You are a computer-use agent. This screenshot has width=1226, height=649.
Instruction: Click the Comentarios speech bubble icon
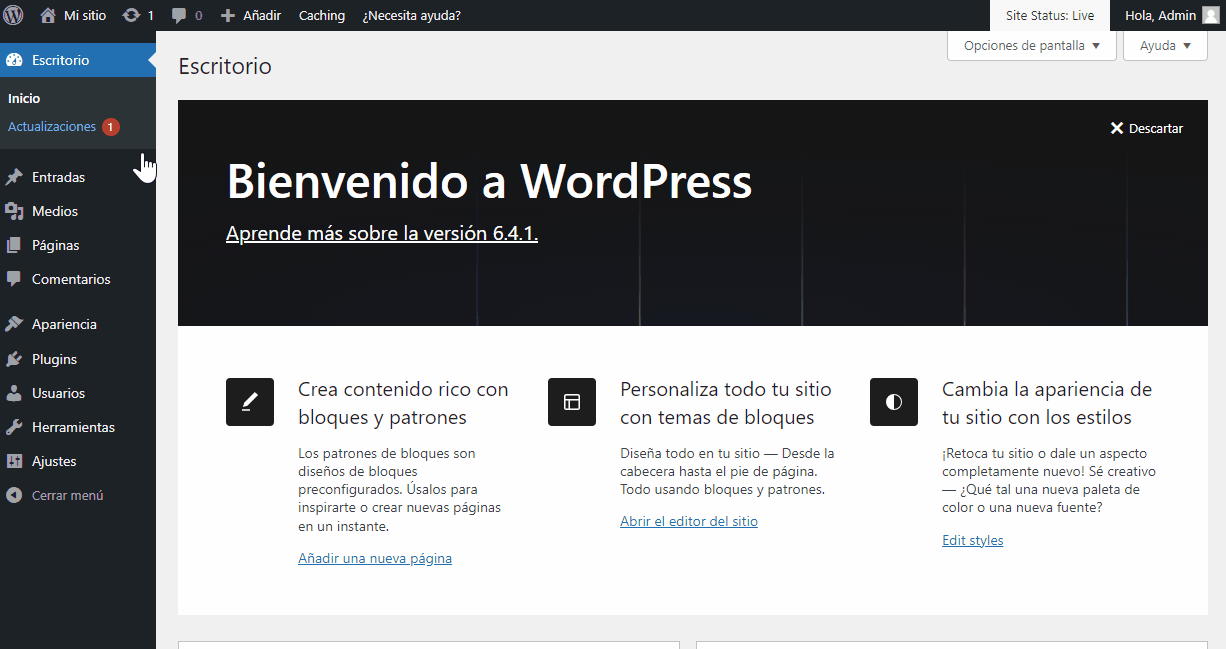[x=14, y=279]
